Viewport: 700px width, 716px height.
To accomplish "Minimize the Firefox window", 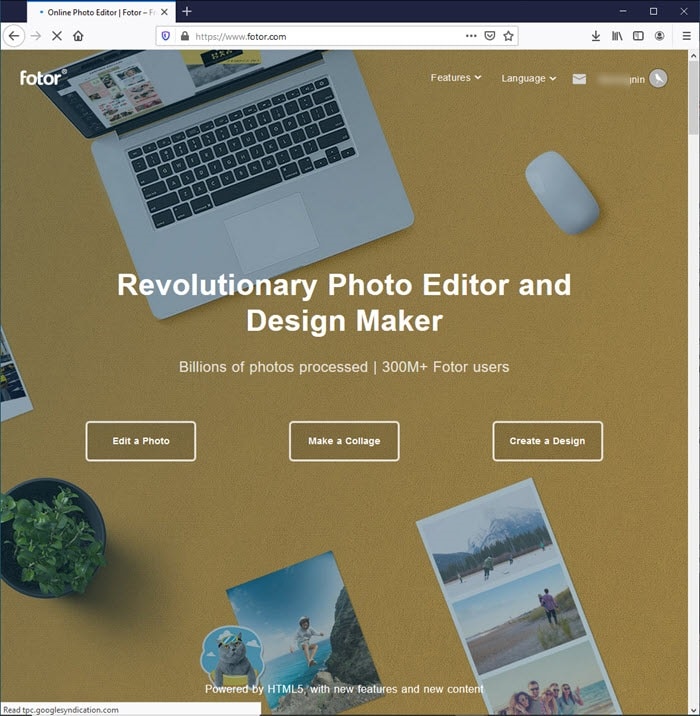I will [623, 11].
